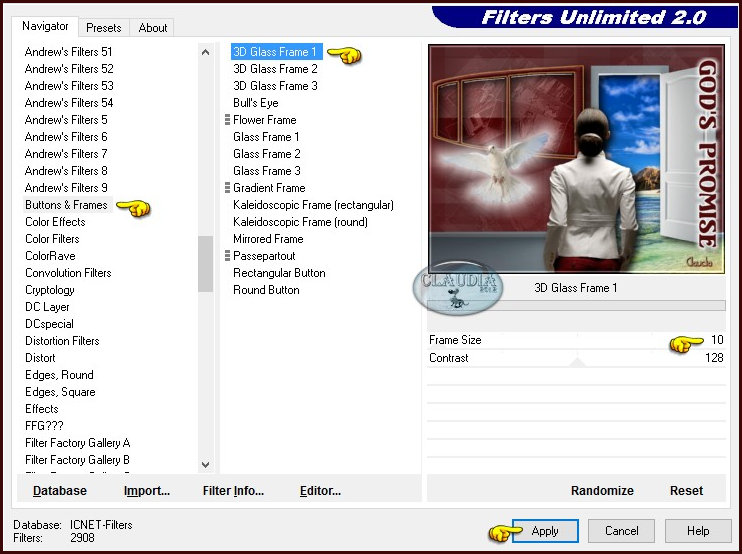Screen dimensions: 742x554
Task: Select Andrew's Filters 5 category
Action: click(66, 120)
